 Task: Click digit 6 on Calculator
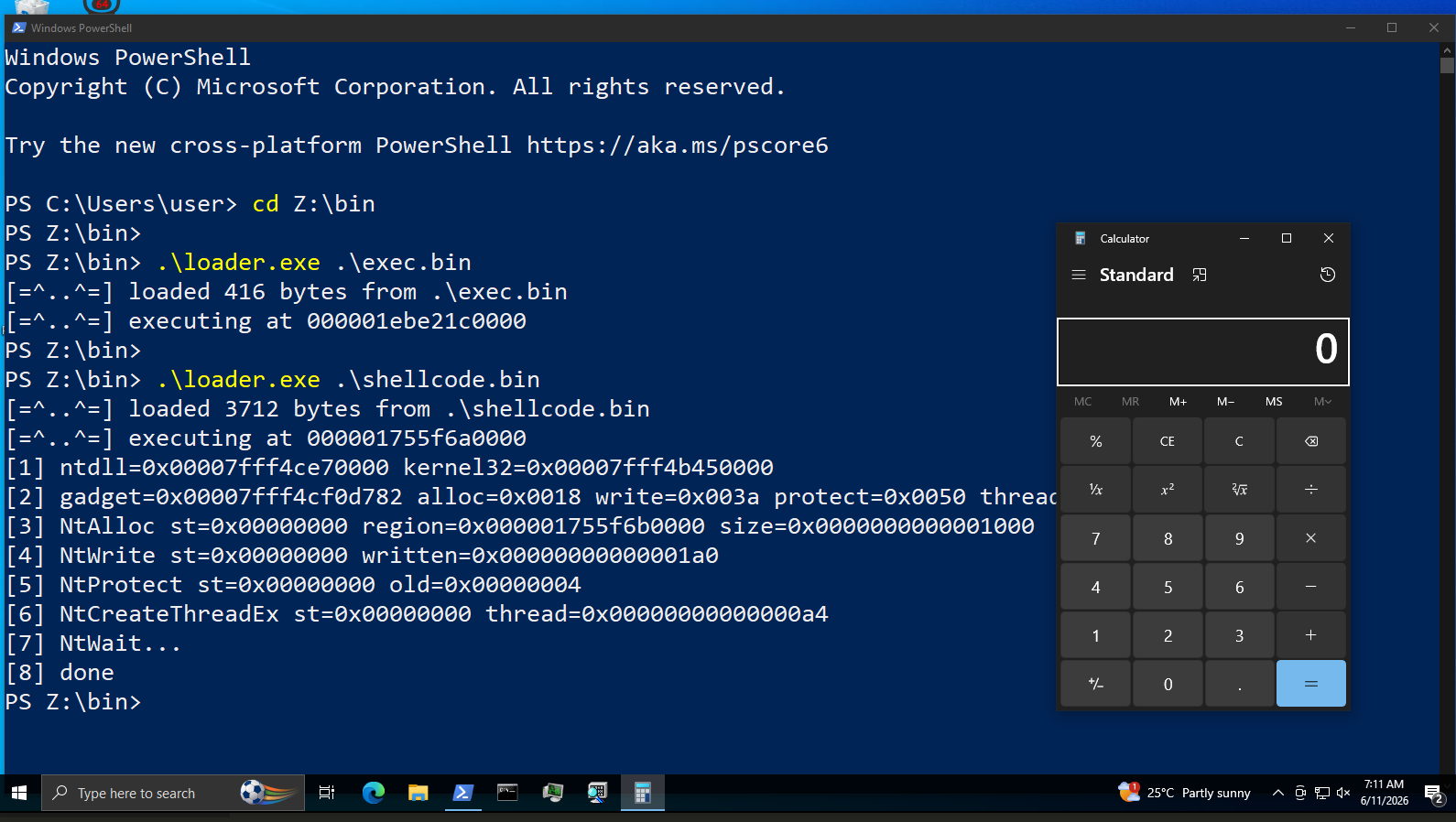pos(1239,587)
